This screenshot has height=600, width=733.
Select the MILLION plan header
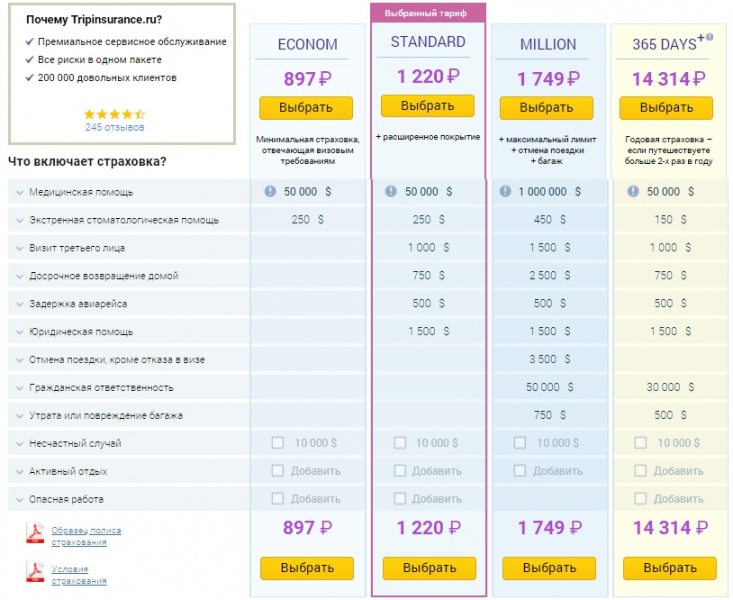(548, 44)
